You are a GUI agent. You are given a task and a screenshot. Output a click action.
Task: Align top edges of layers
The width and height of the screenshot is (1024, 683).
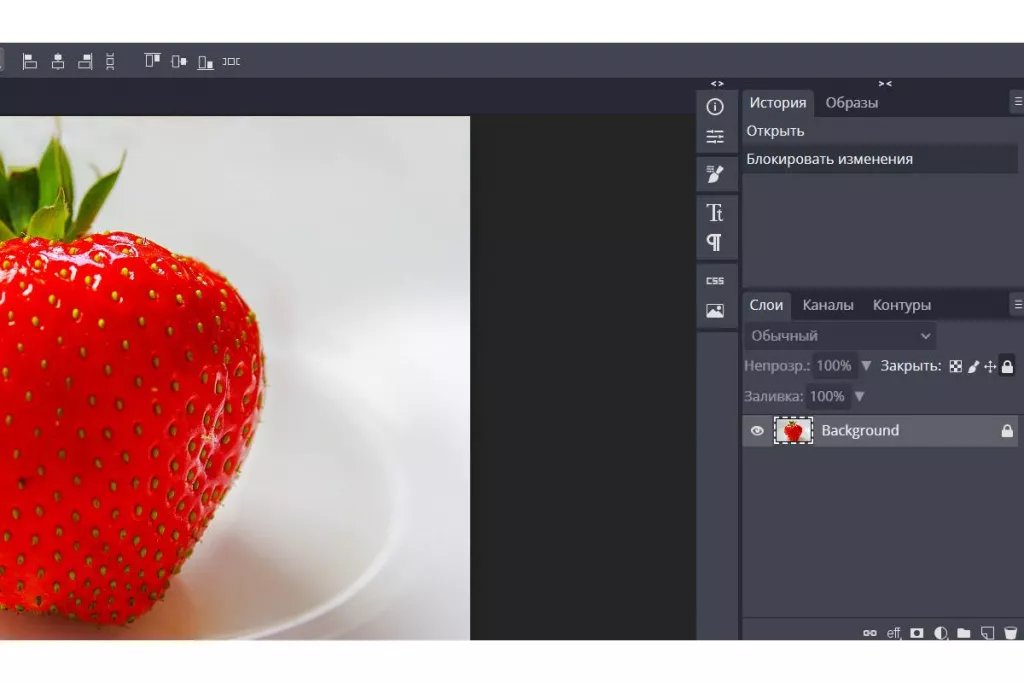[152, 61]
